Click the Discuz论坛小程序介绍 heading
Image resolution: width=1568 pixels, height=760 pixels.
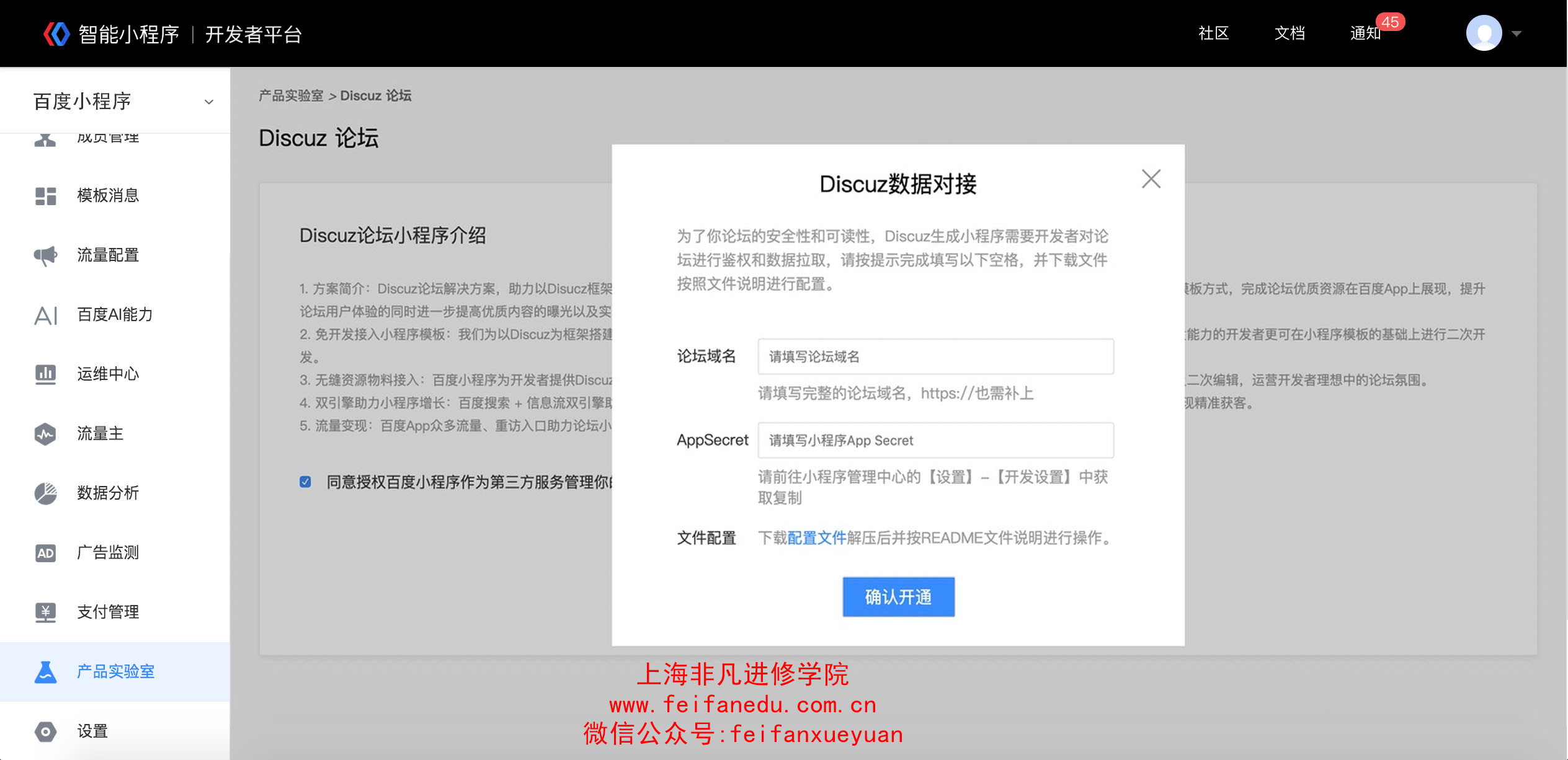click(x=393, y=236)
